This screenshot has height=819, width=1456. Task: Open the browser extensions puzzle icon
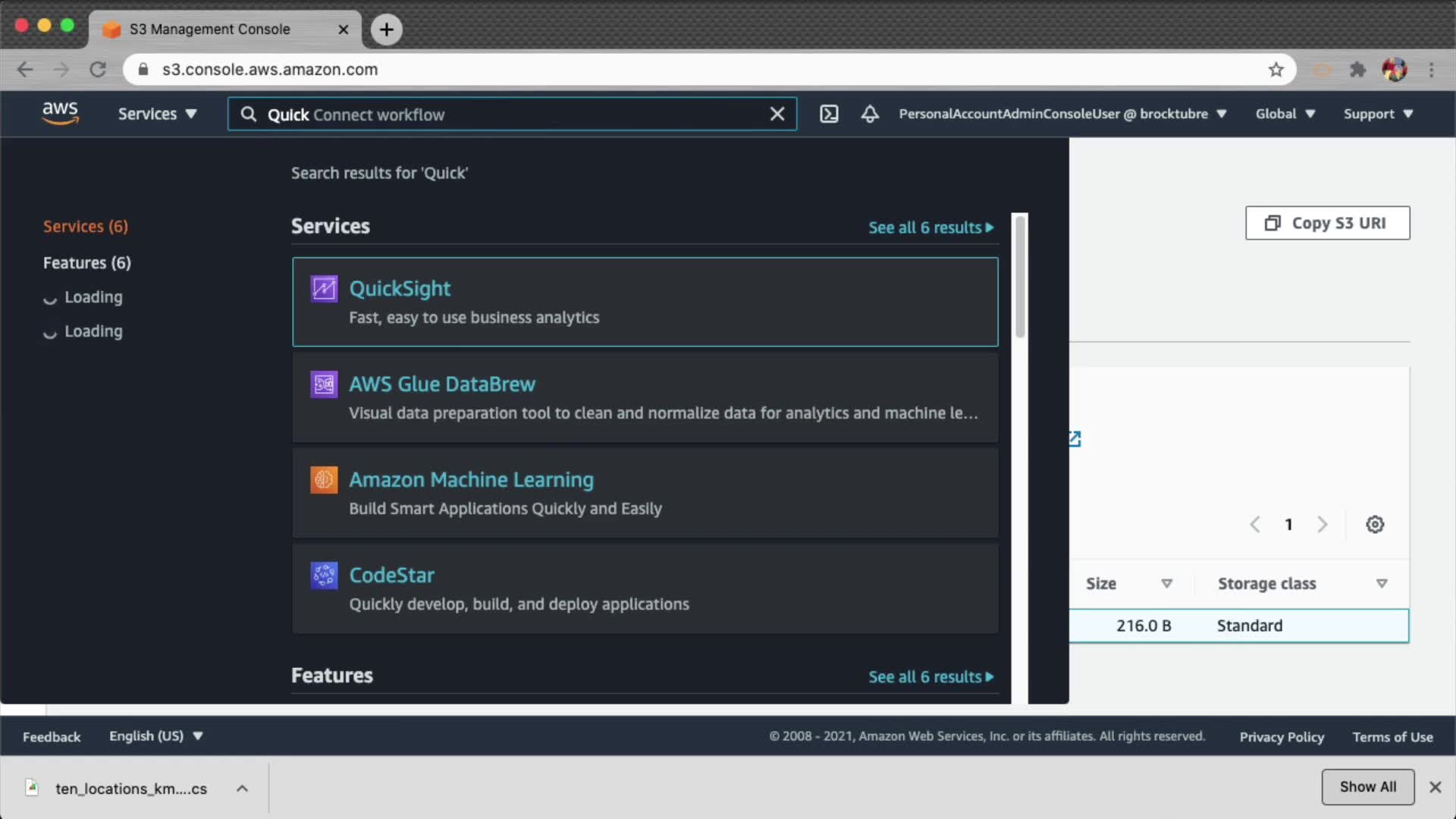tap(1357, 70)
